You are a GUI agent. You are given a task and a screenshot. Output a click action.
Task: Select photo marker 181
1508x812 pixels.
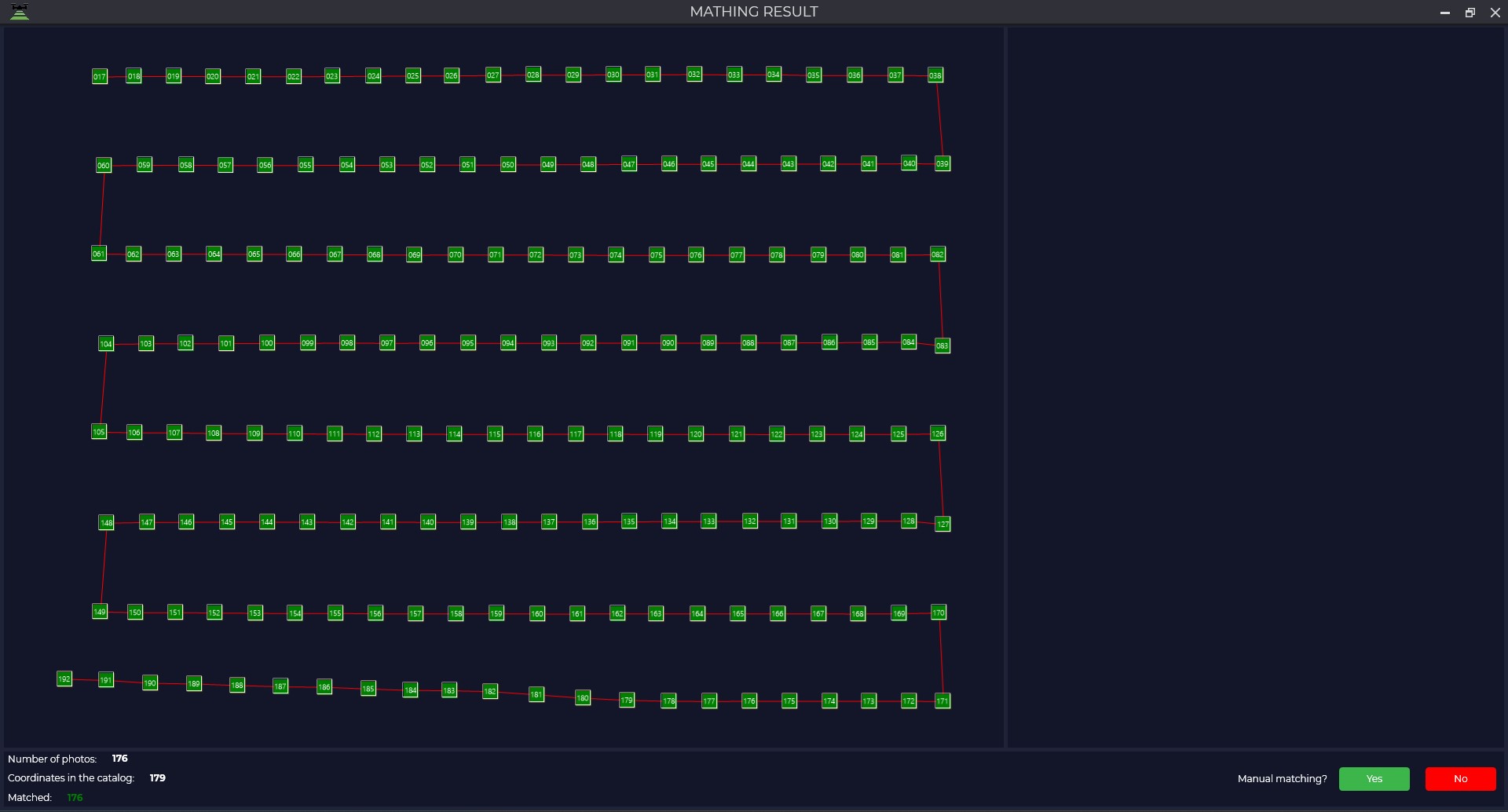pyautogui.click(x=536, y=694)
